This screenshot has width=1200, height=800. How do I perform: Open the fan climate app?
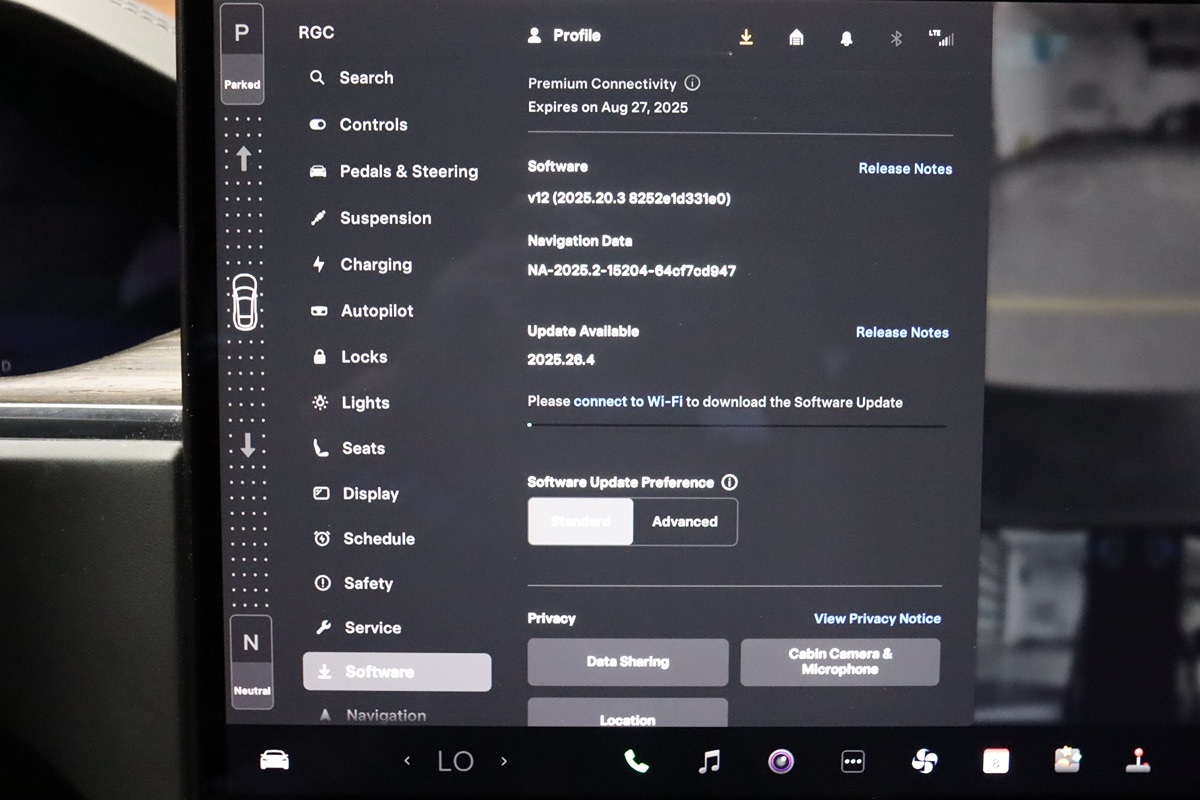(925, 762)
